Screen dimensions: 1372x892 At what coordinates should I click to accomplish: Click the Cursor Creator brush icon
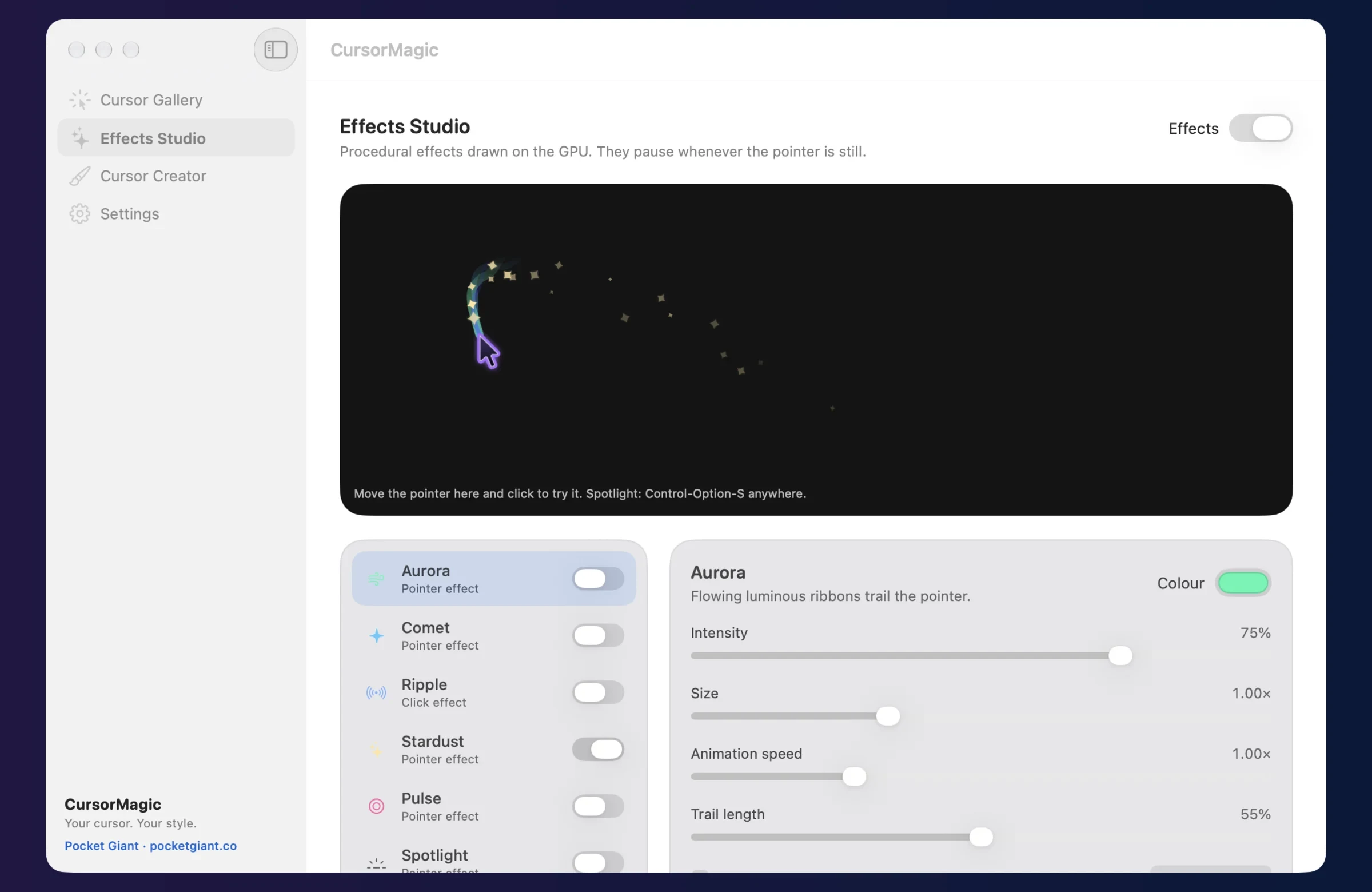(79, 176)
